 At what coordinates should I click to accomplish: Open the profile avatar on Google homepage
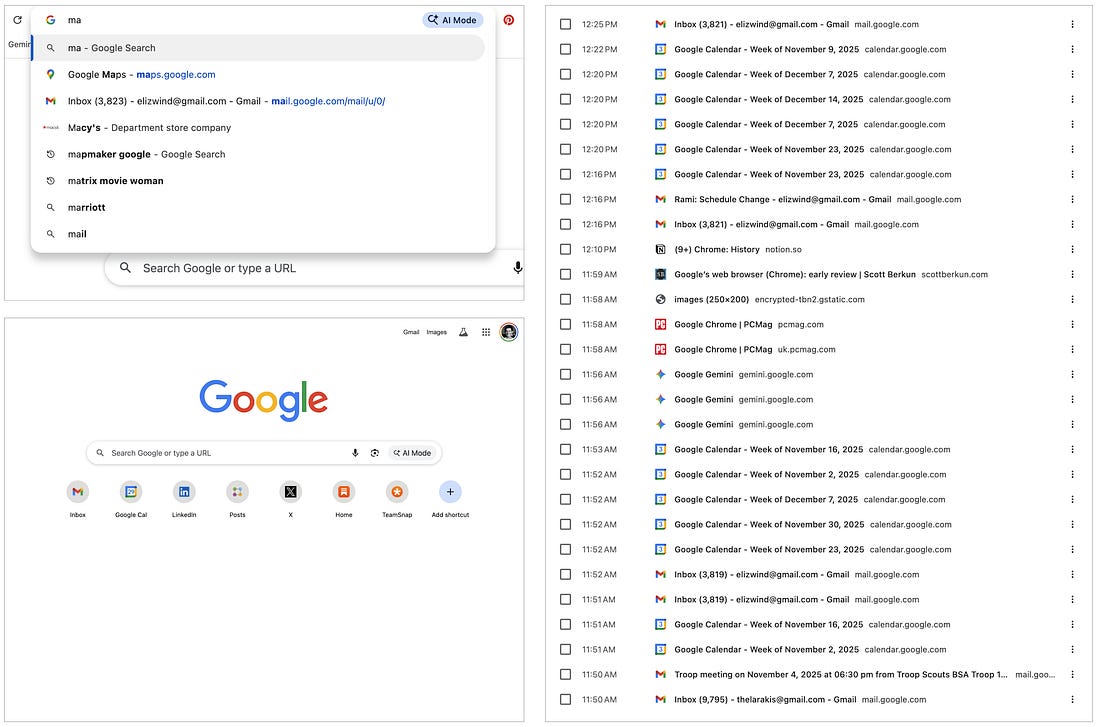click(509, 332)
